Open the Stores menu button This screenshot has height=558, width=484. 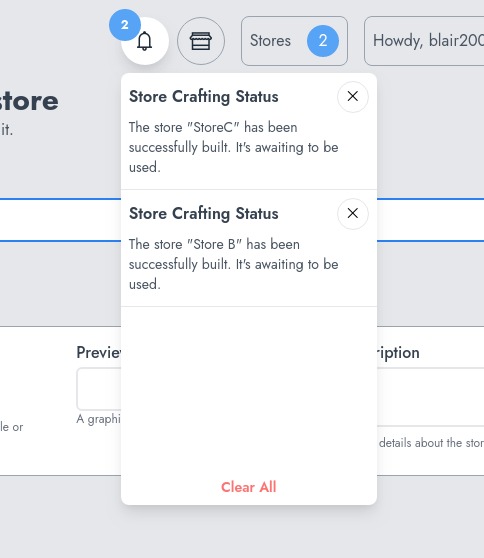pos(294,41)
